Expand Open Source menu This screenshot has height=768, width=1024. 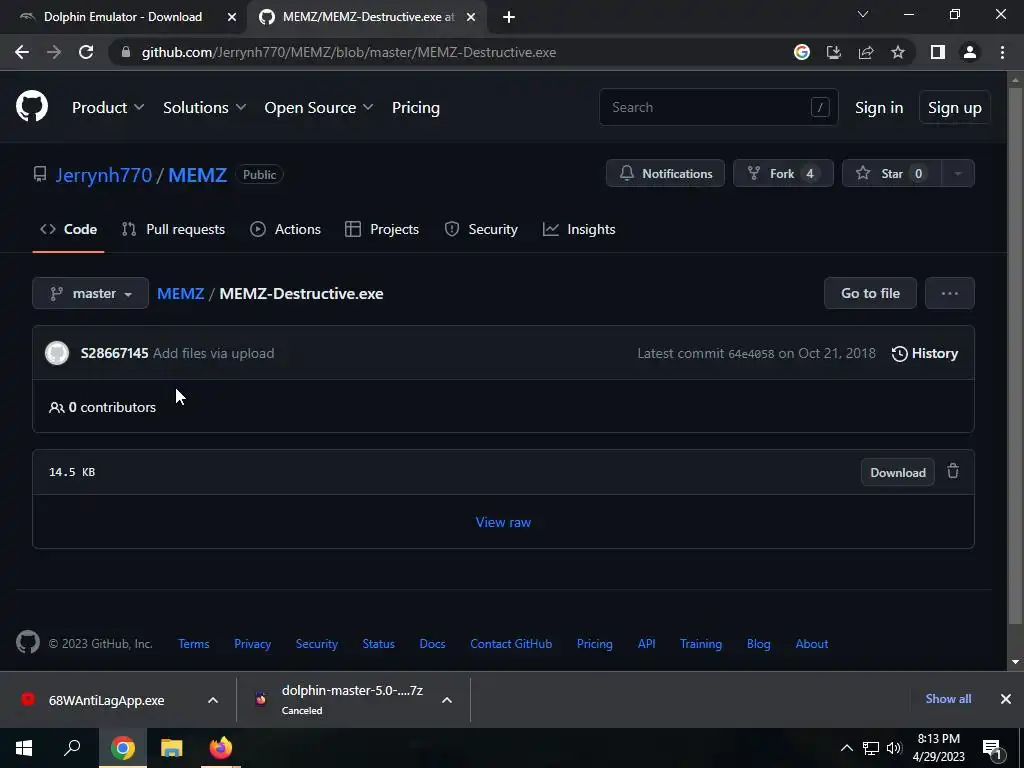(319, 108)
